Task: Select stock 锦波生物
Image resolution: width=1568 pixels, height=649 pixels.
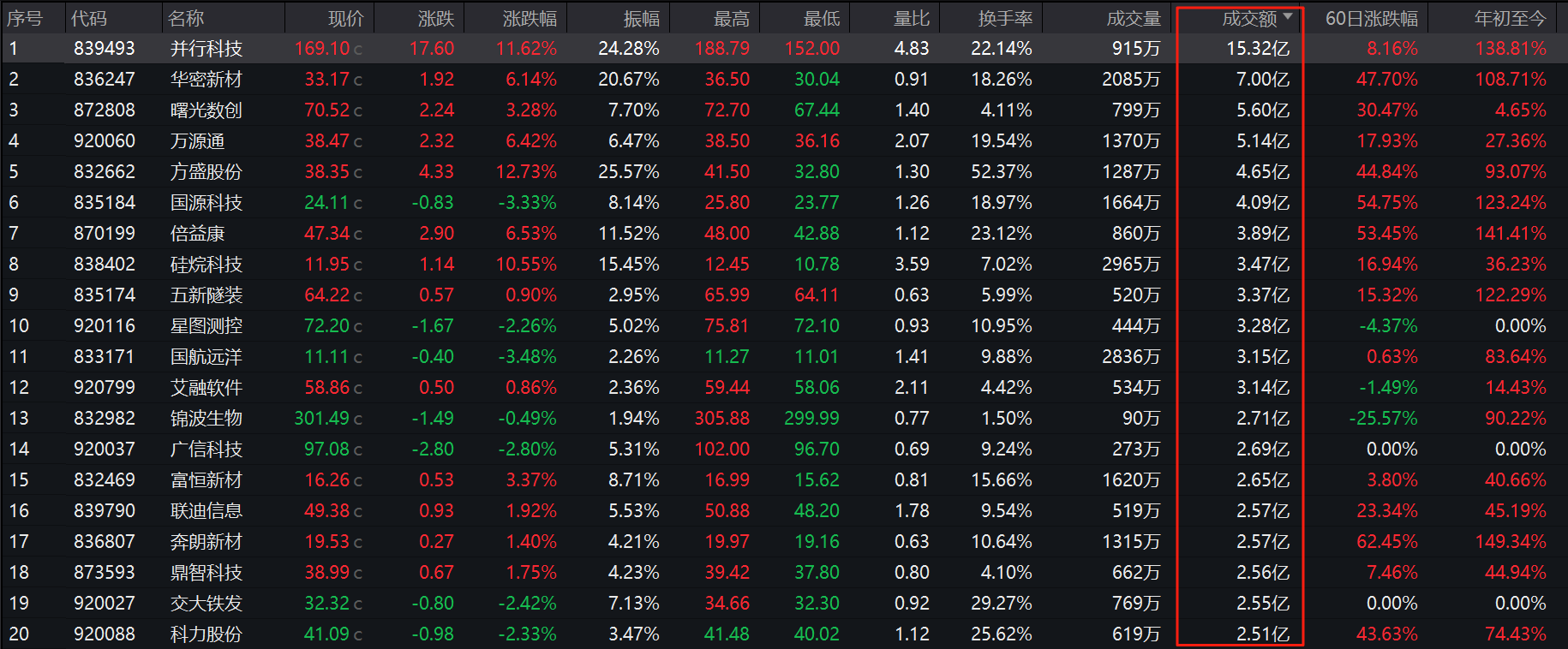Action: click(x=206, y=419)
